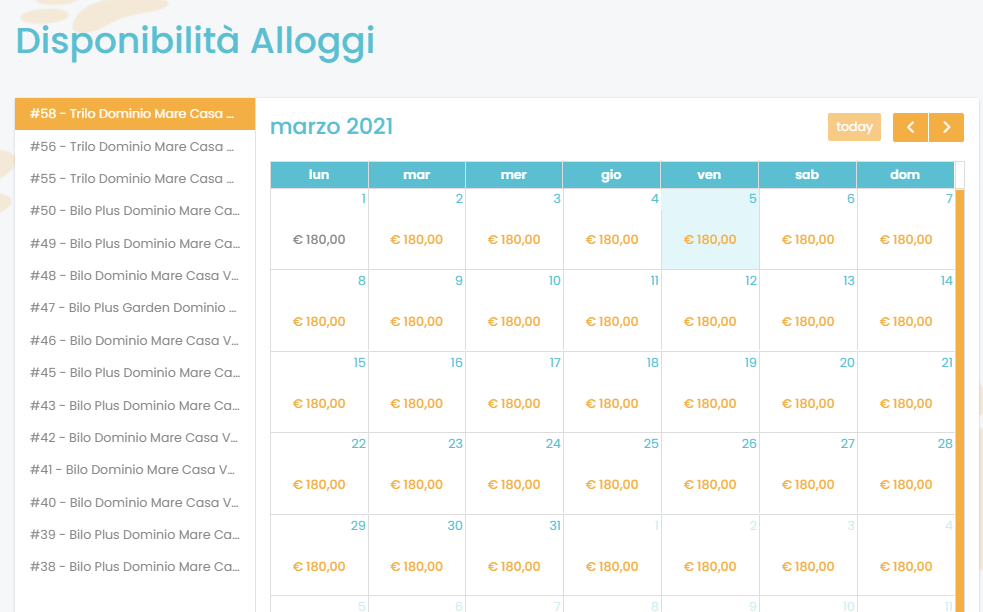Go to previous month with left chevron
The height and width of the screenshot is (612, 983).
(910, 127)
